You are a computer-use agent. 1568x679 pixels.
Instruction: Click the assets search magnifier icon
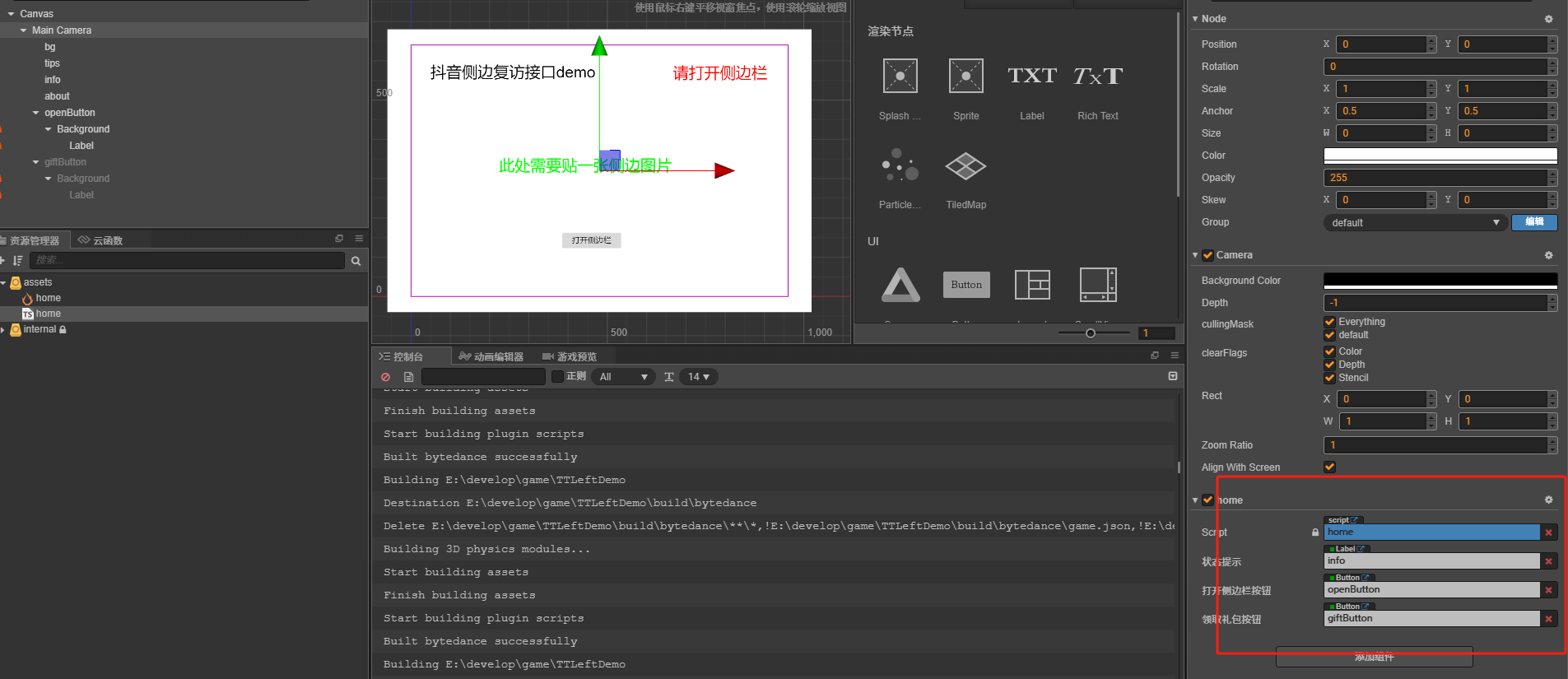tap(356, 261)
